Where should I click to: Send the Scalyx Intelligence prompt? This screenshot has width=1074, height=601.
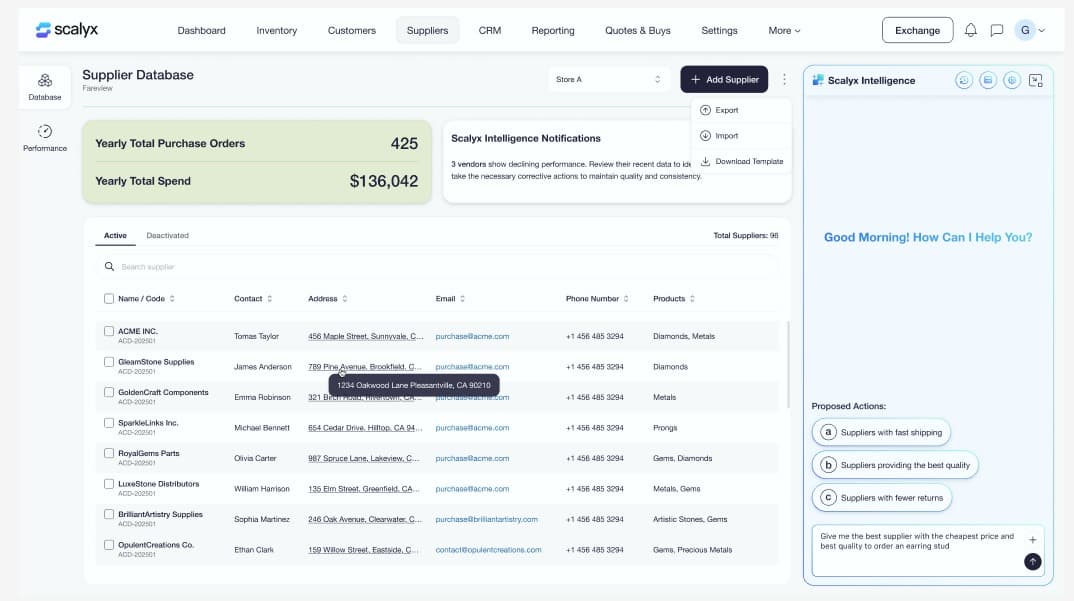click(1032, 561)
